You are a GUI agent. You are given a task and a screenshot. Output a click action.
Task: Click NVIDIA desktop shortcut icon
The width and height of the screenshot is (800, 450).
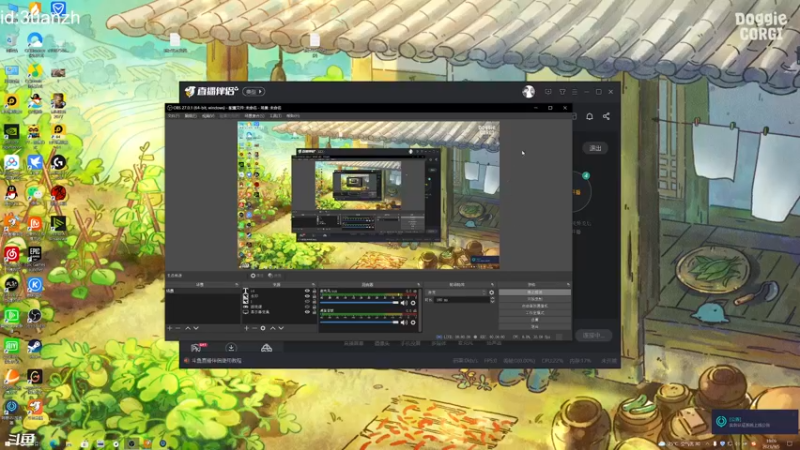click(11, 131)
